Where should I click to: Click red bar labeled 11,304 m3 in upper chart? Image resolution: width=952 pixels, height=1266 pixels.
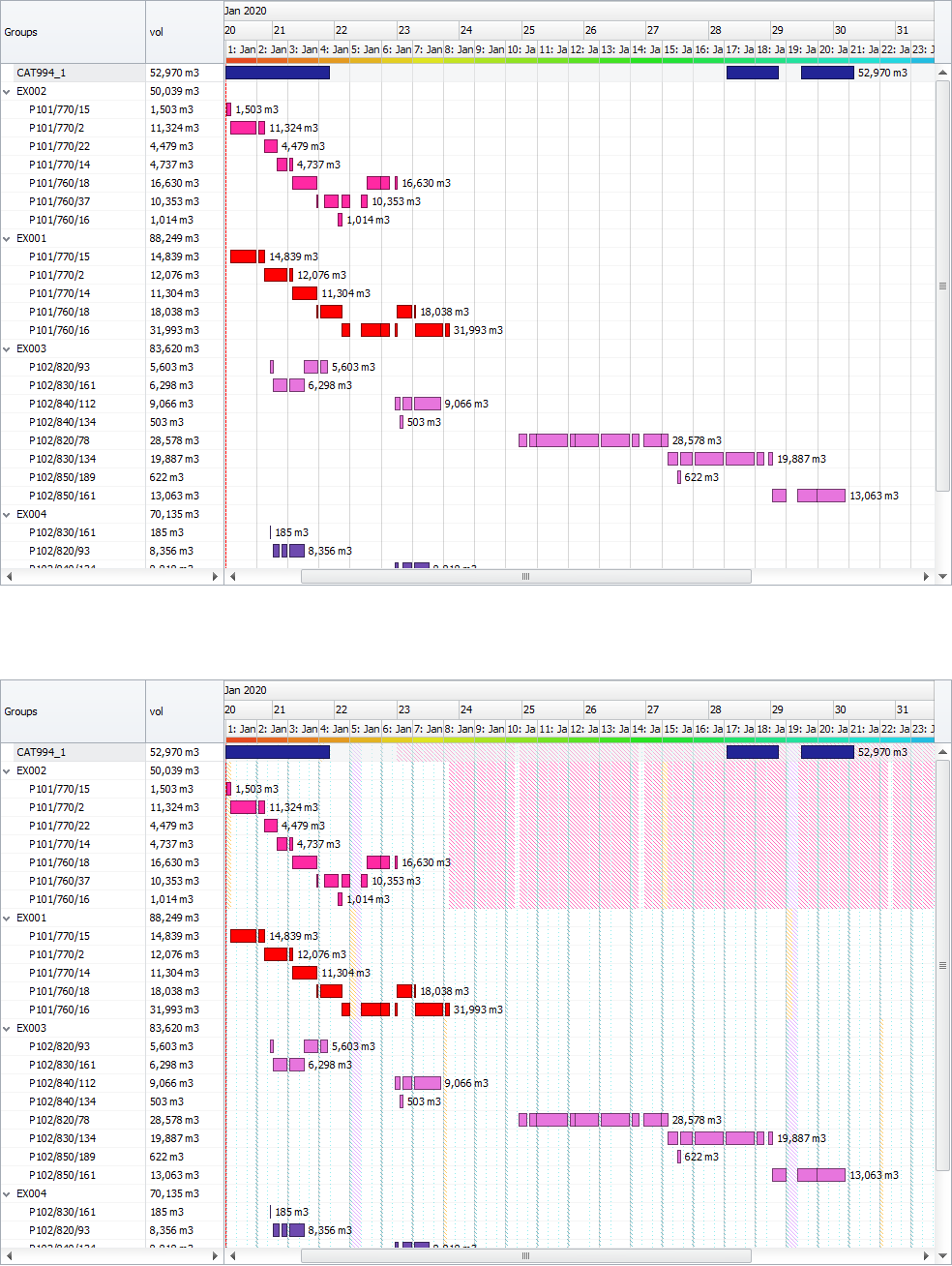[x=305, y=293]
